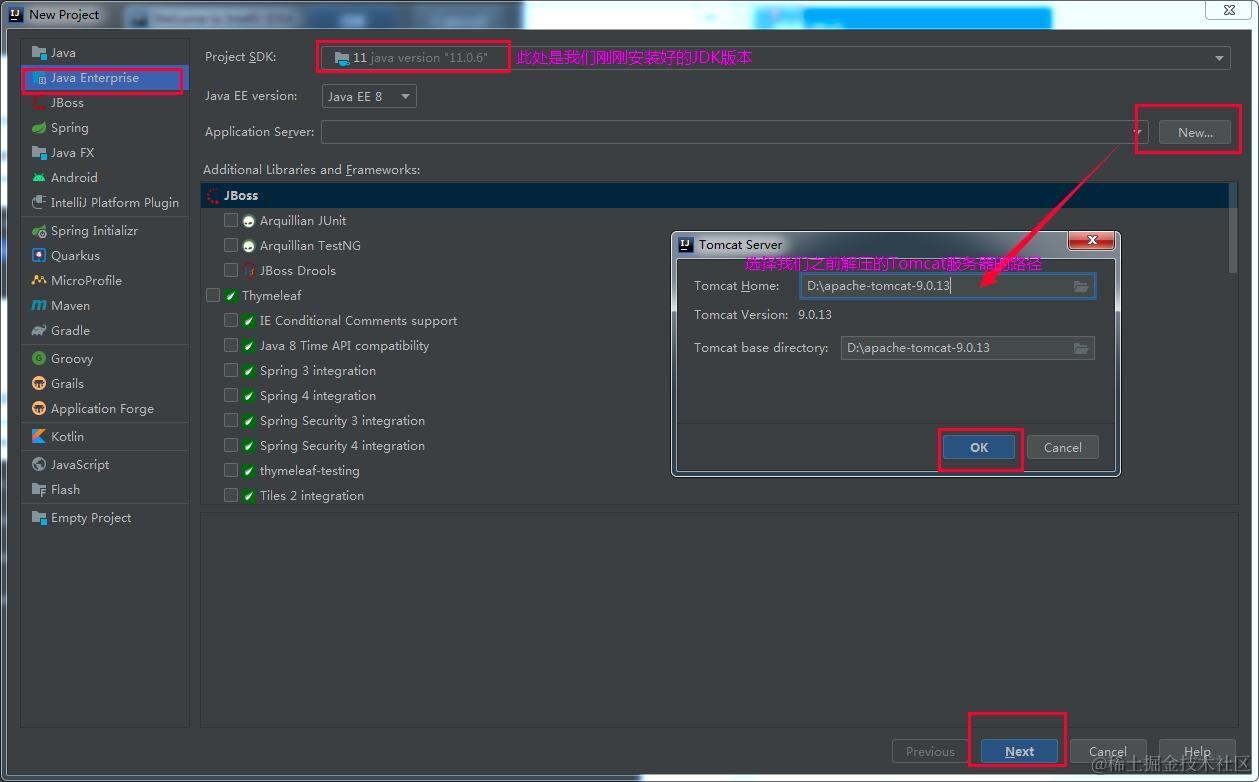Click Cancel in New Project wizard
The width and height of the screenshot is (1259, 782).
[x=1108, y=752]
